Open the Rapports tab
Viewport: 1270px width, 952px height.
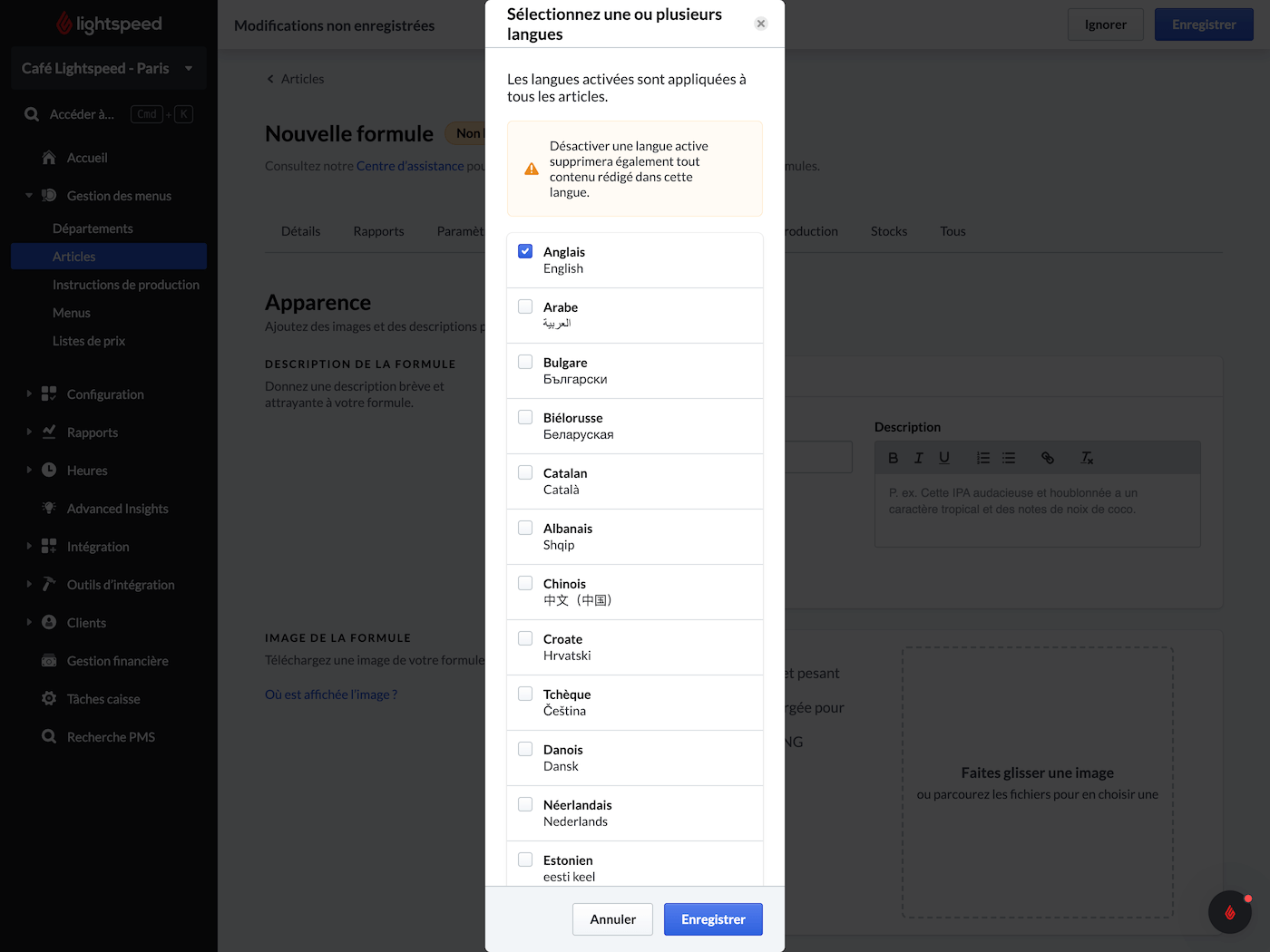pos(378,231)
